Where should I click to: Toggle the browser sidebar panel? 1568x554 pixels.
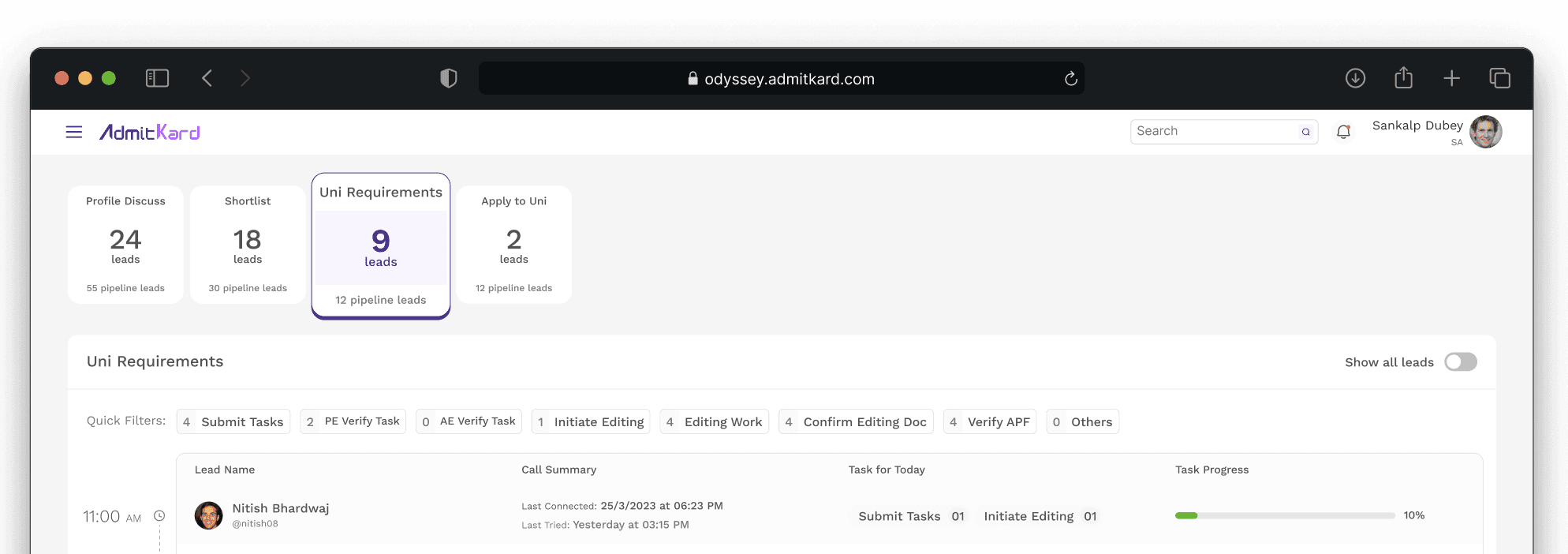click(x=158, y=78)
